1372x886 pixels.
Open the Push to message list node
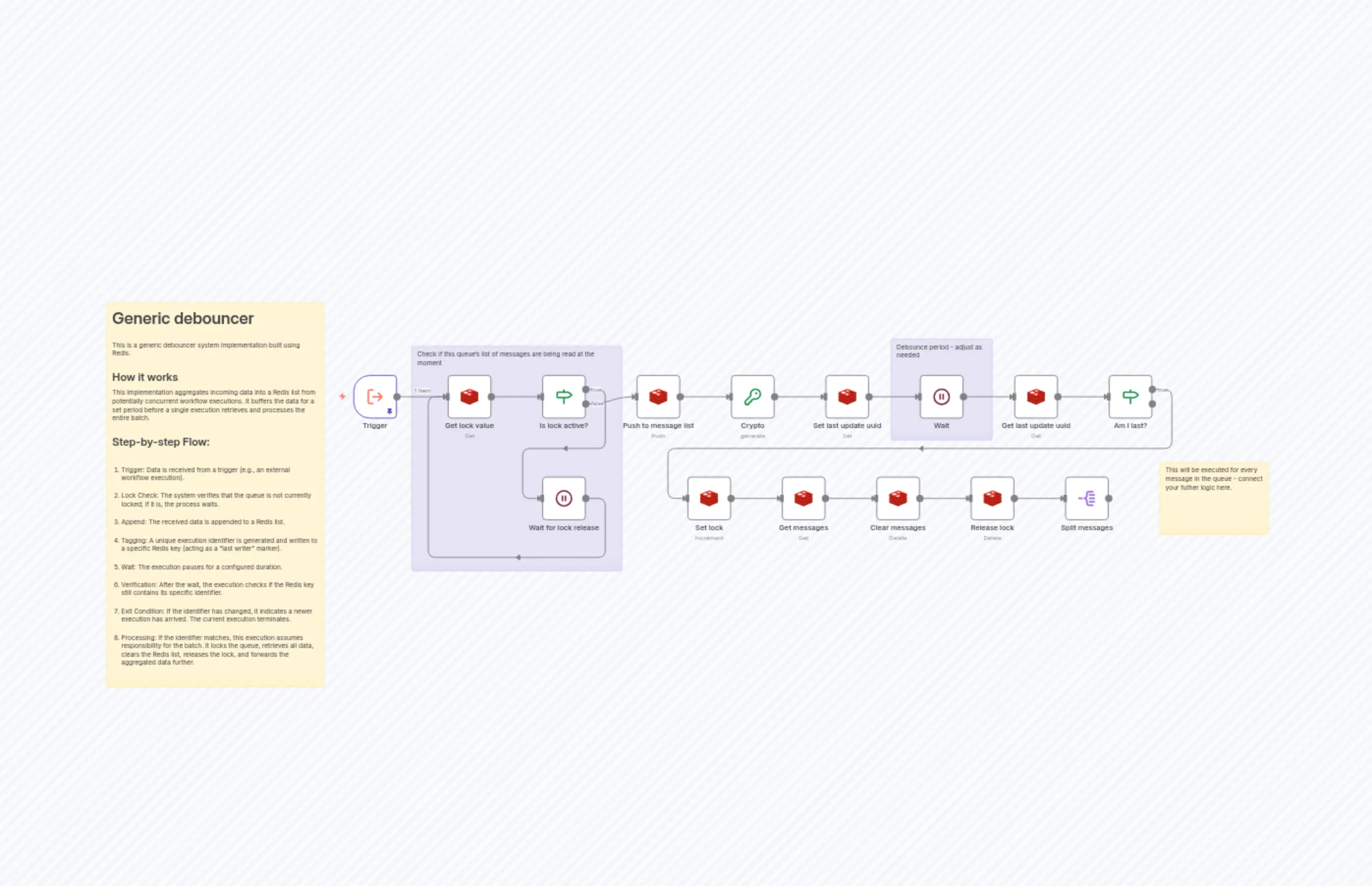point(658,397)
